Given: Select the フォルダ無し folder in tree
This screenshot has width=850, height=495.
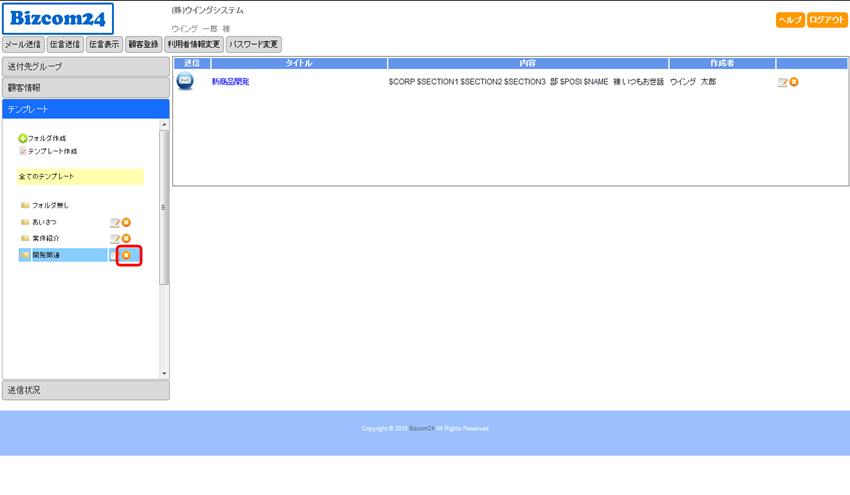Looking at the screenshot, I should coord(50,205).
